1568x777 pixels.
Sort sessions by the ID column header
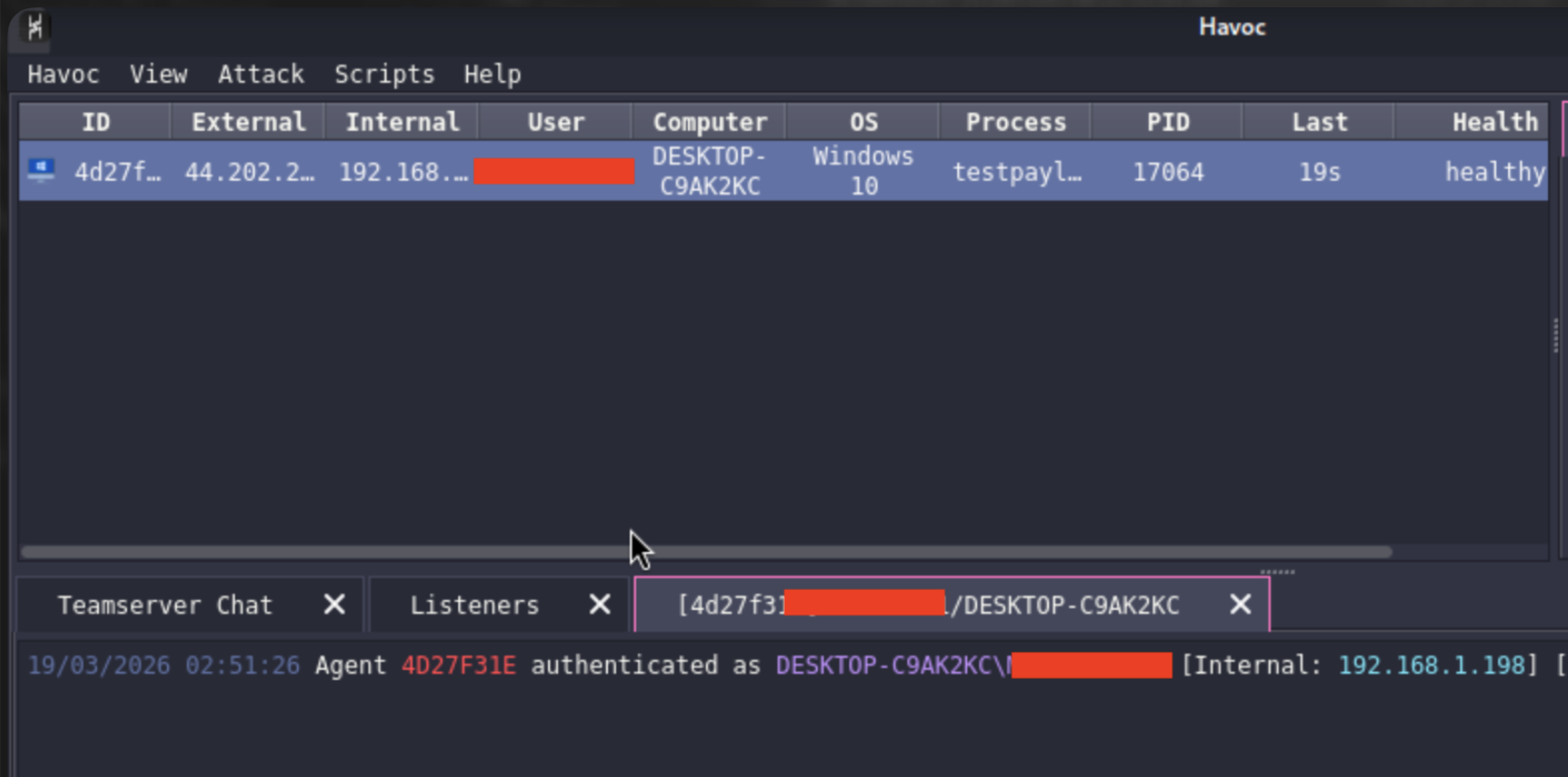pos(95,123)
